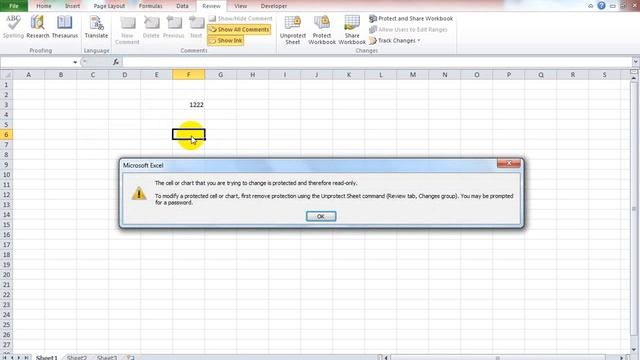Switch to the Home tab

click(44, 6)
